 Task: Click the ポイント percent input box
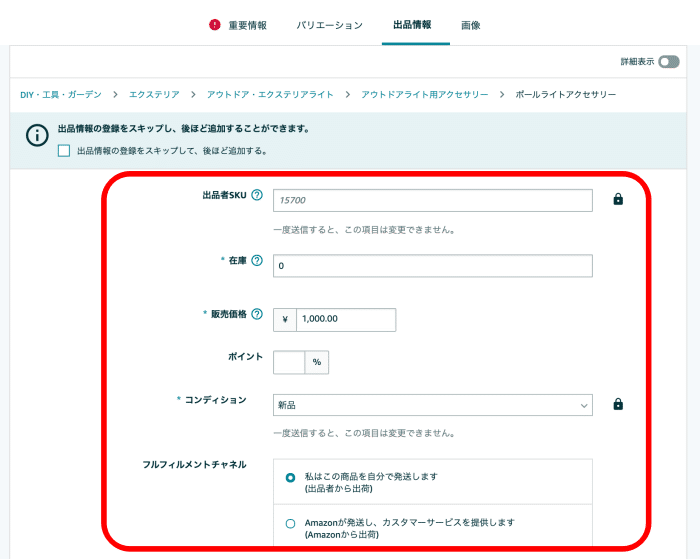pos(289,362)
